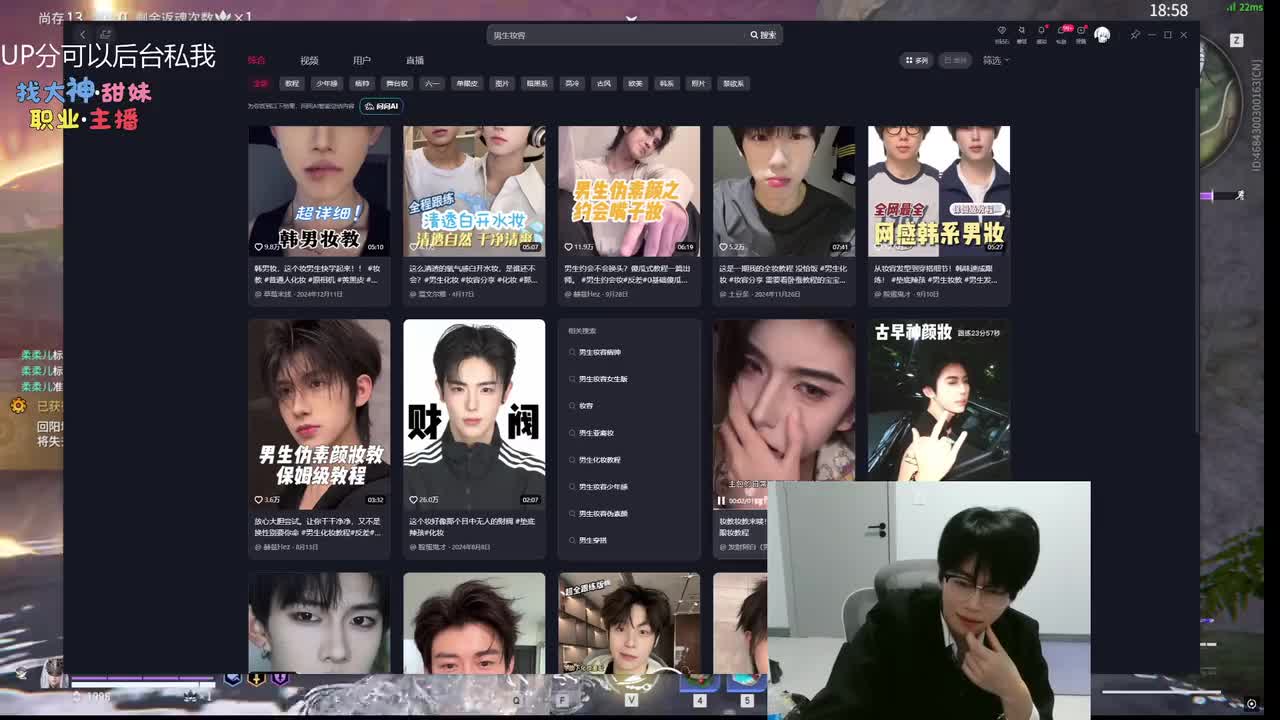
Task: Open the 男生伪素颜妆教保姆级教程 video thumbnail
Action: 319,414
